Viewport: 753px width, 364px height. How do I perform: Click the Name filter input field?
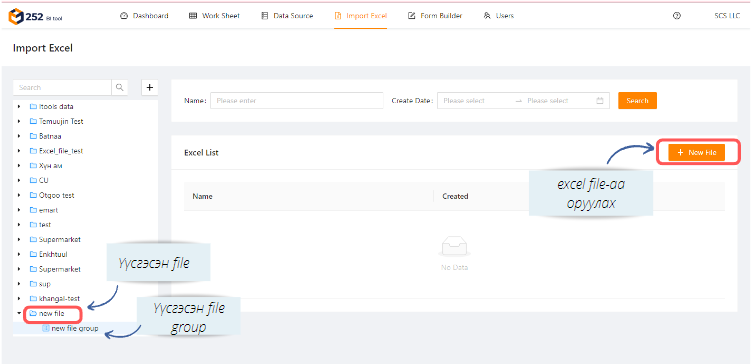point(297,101)
